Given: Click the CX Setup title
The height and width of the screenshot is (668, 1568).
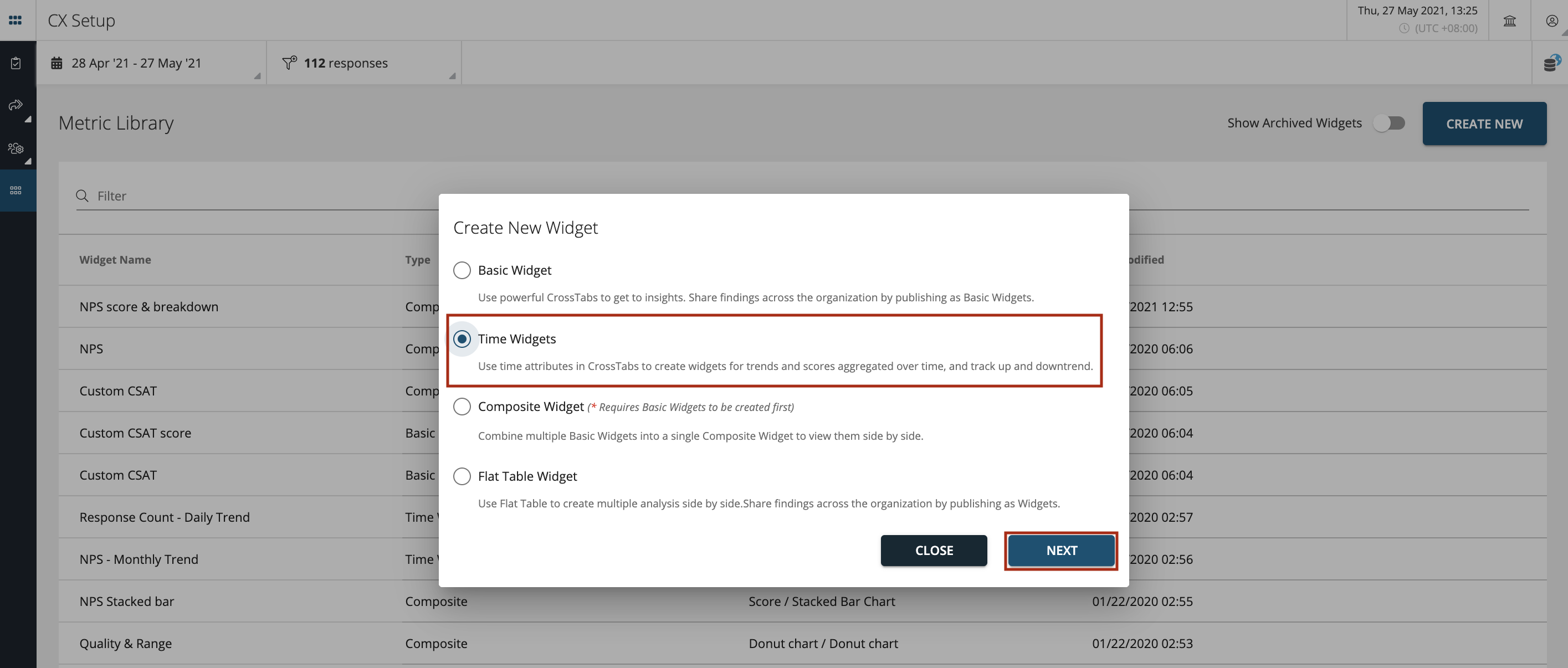Looking at the screenshot, I should pos(81,20).
